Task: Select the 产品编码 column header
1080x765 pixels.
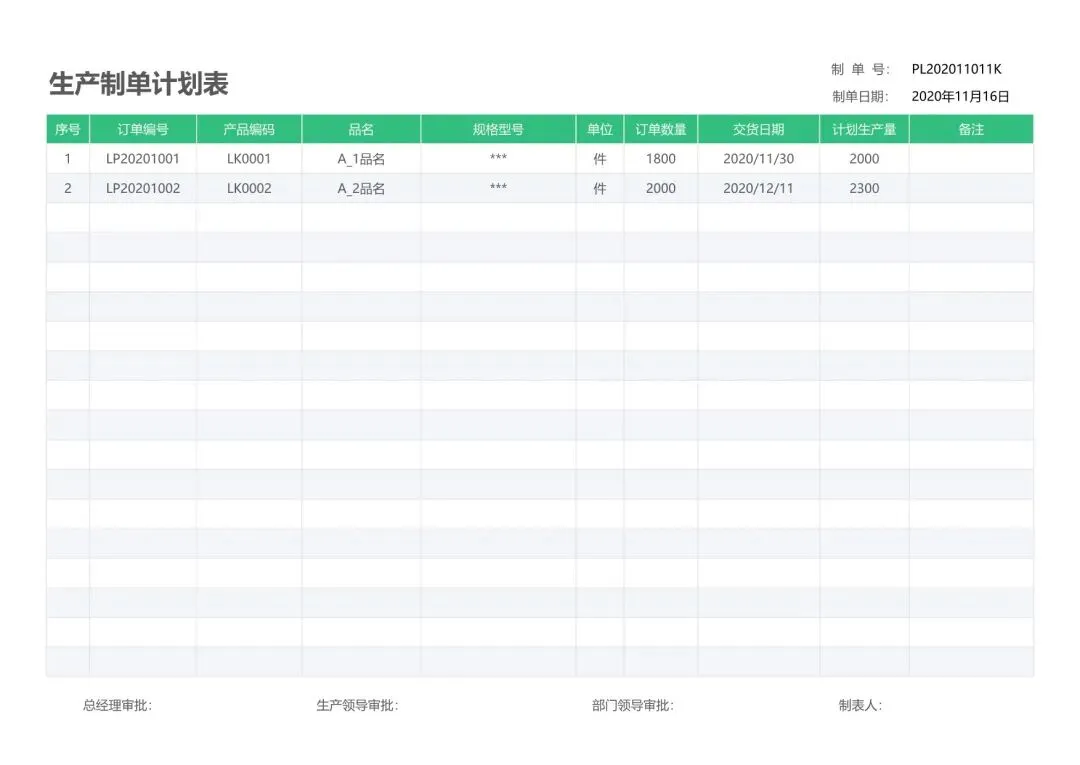Action: [x=249, y=129]
